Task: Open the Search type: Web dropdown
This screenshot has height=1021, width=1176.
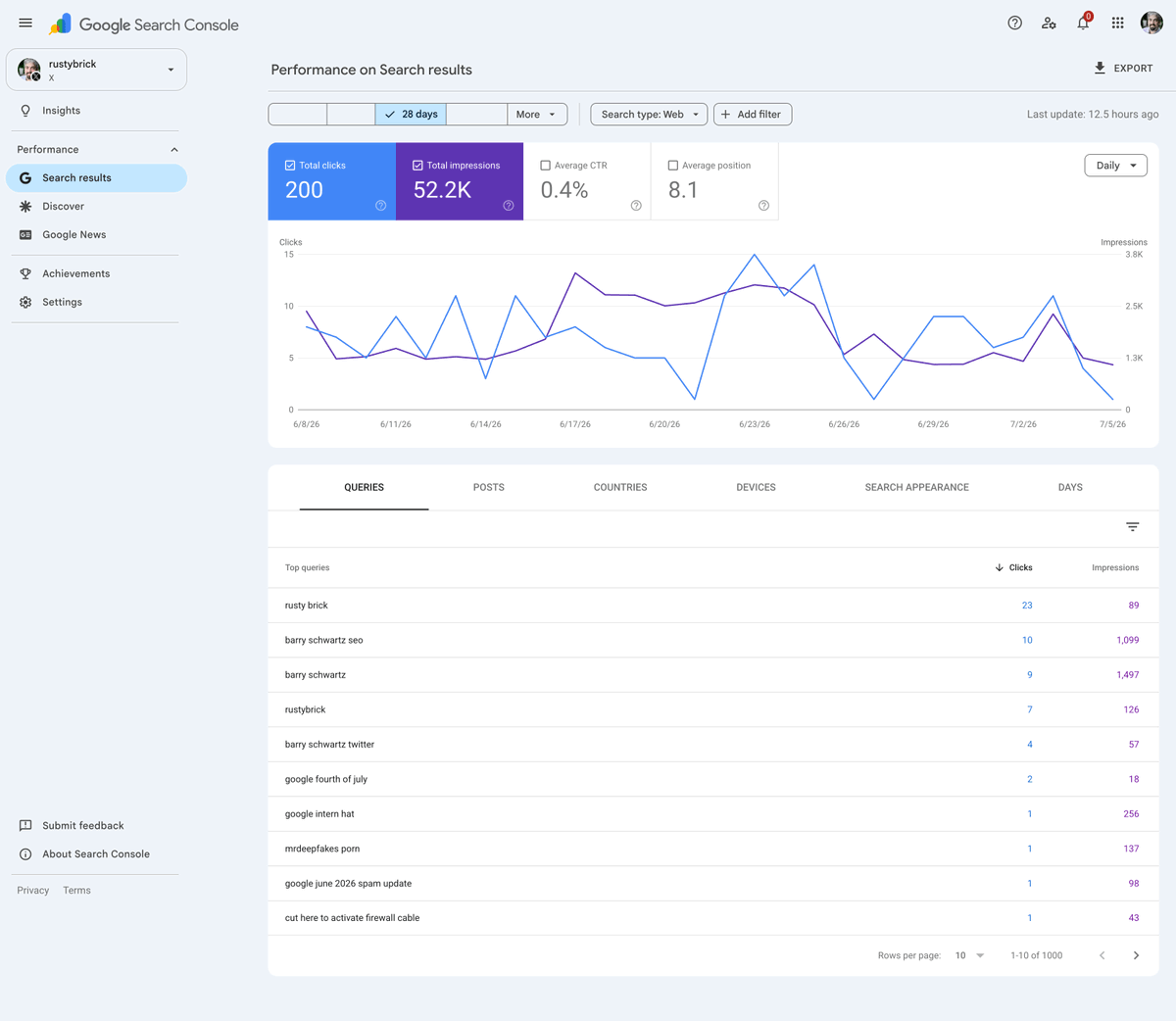Action: (649, 115)
